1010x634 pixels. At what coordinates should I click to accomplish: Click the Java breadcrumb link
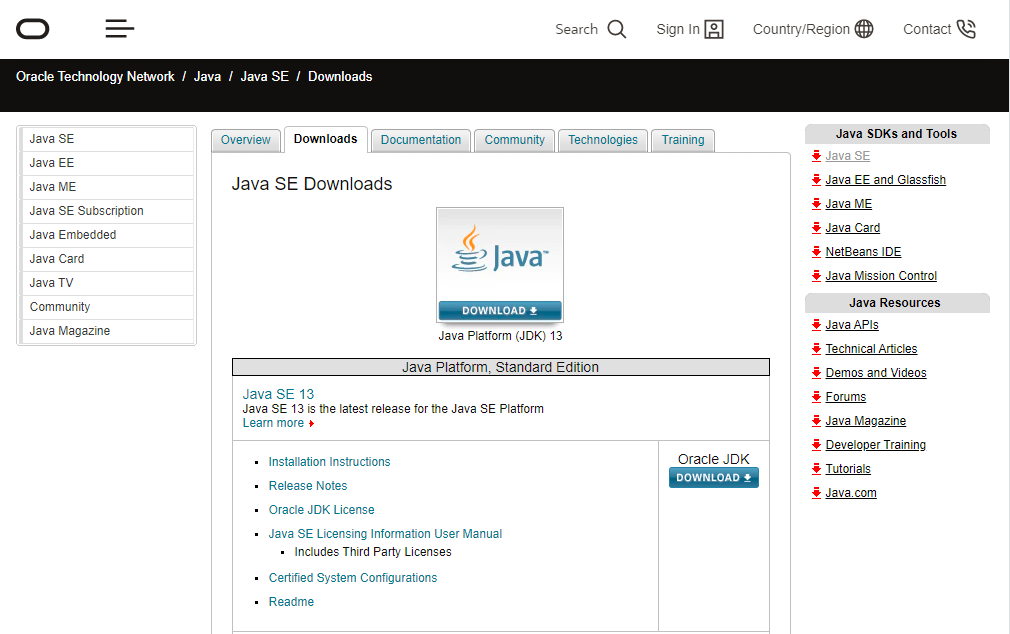tap(207, 77)
